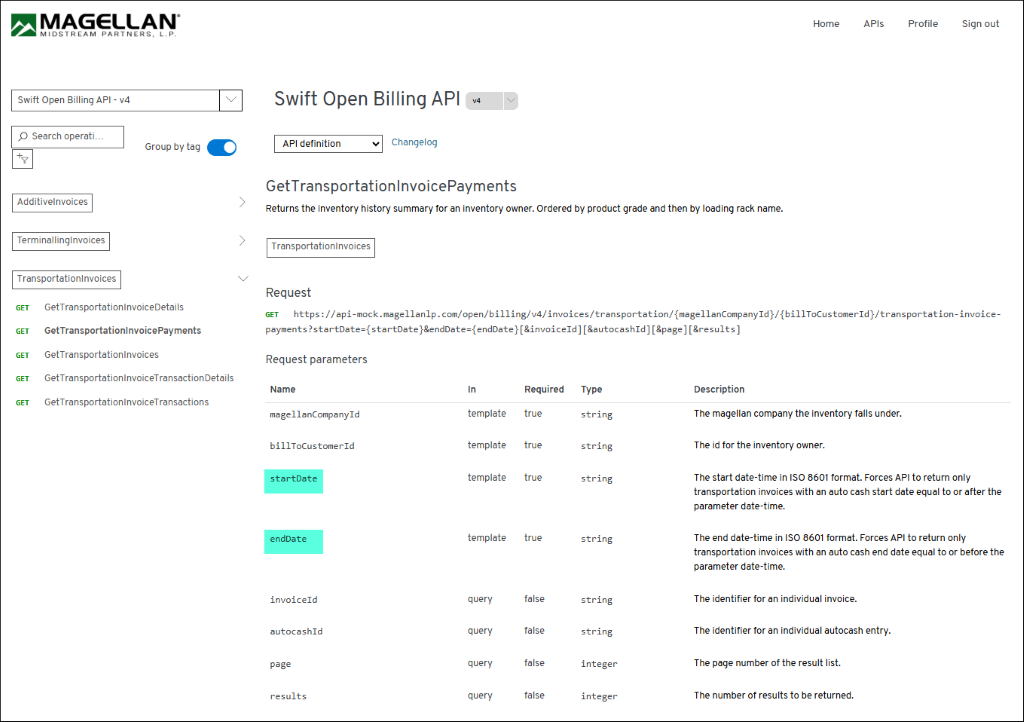This screenshot has height=722, width=1024.
Task: Disable the Group by tag toggle
Action: click(221, 146)
